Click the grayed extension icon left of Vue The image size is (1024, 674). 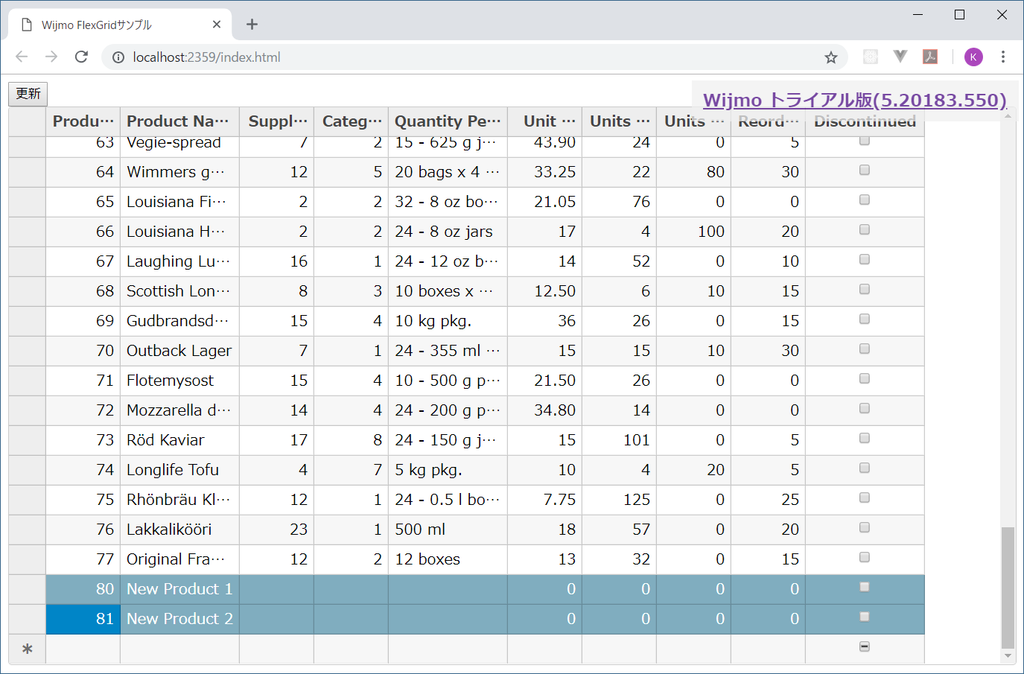coord(870,57)
